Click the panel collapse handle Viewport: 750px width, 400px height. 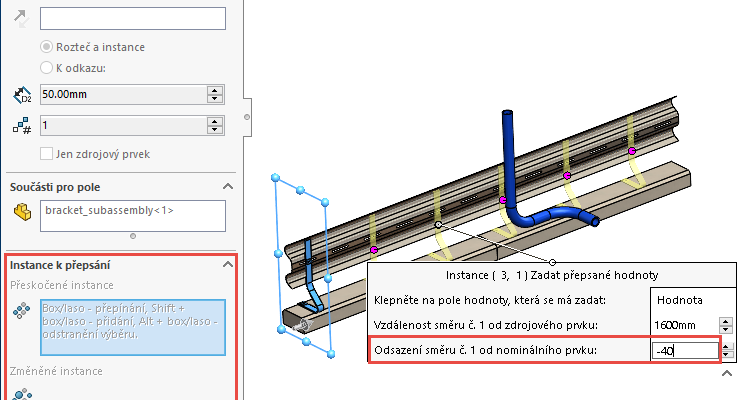247,117
